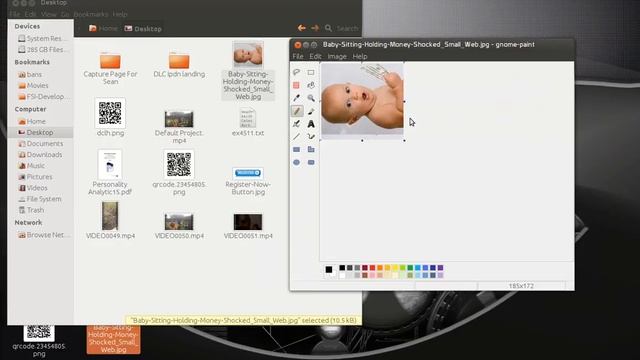Open the gnome-paint Edit menu
This screenshot has width=640, height=360.
[315, 56]
